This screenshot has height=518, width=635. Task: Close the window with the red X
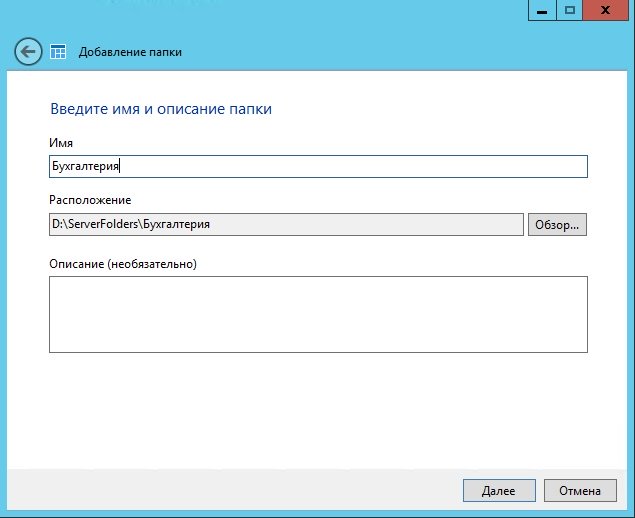(x=606, y=10)
